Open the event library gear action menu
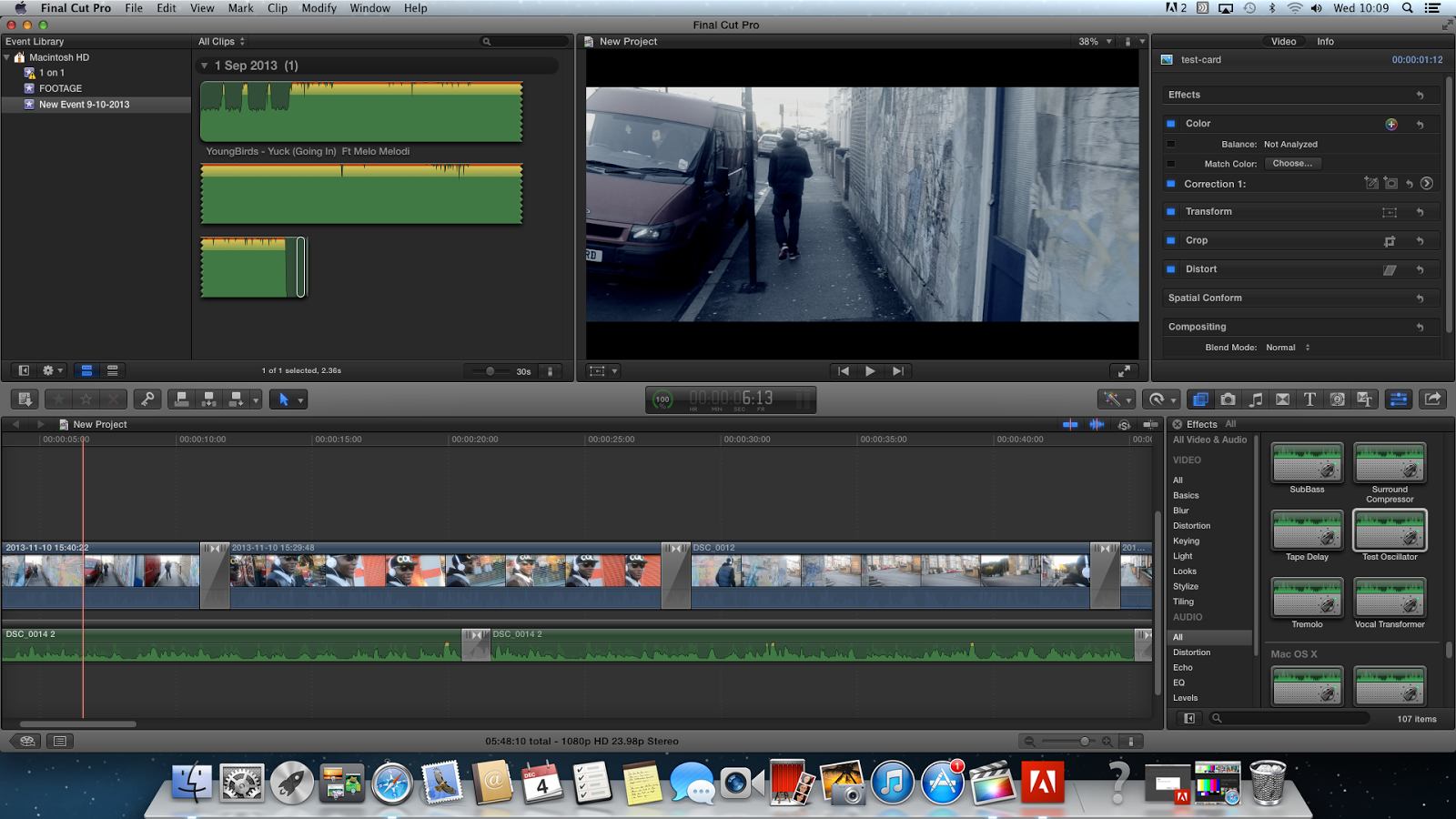This screenshot has width=1456, height=819. pyautogui.click(x=52, y=370)
